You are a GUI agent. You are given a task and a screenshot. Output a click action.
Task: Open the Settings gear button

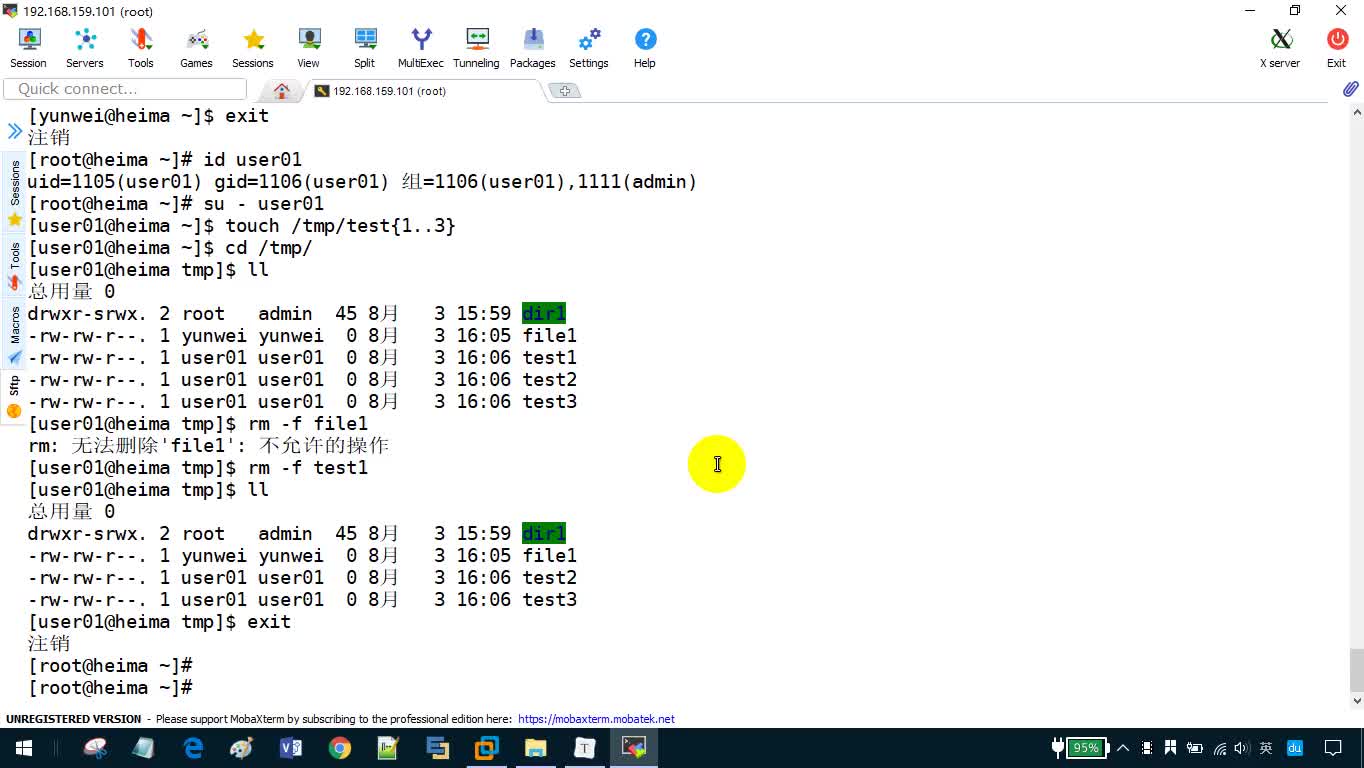589,48
